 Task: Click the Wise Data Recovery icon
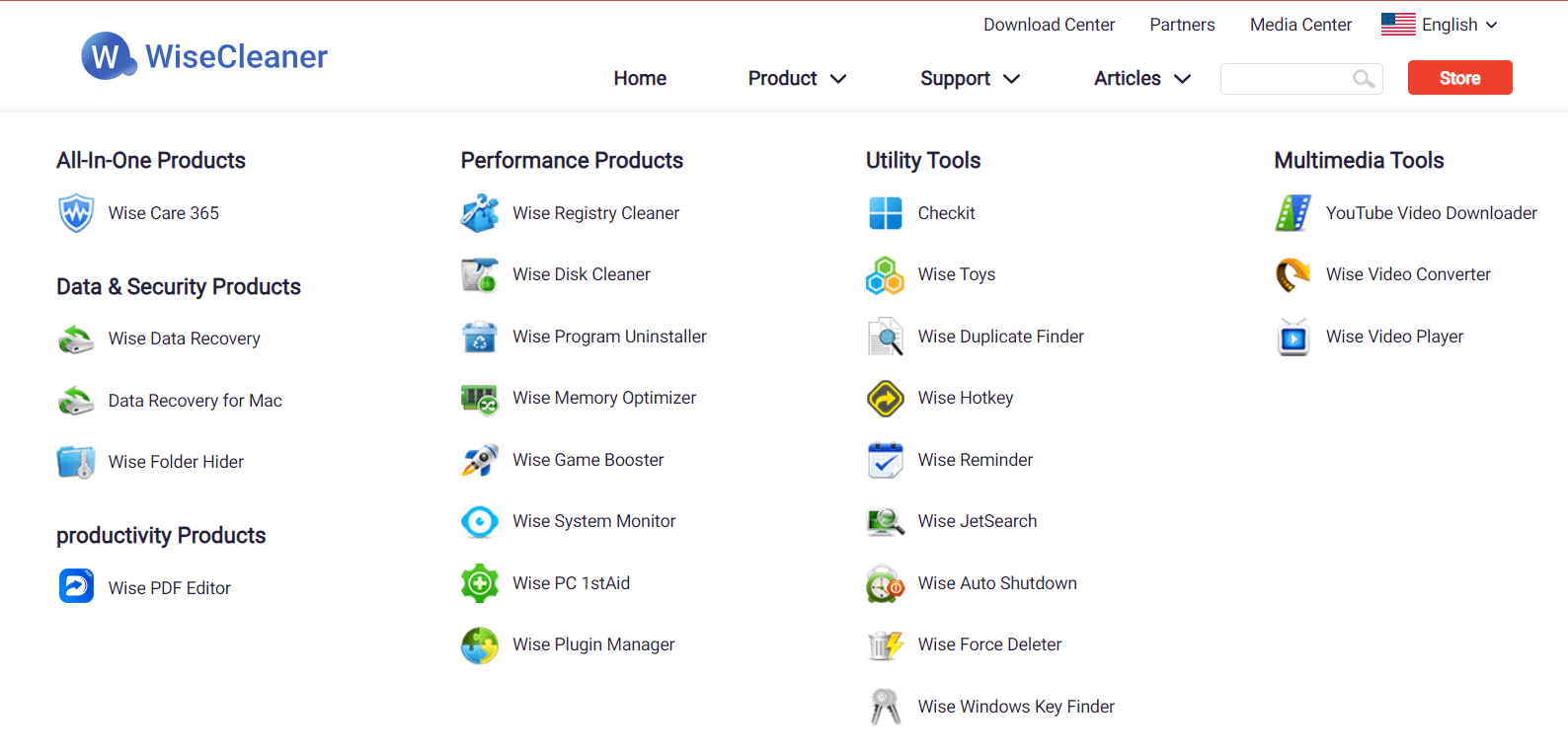76,339
